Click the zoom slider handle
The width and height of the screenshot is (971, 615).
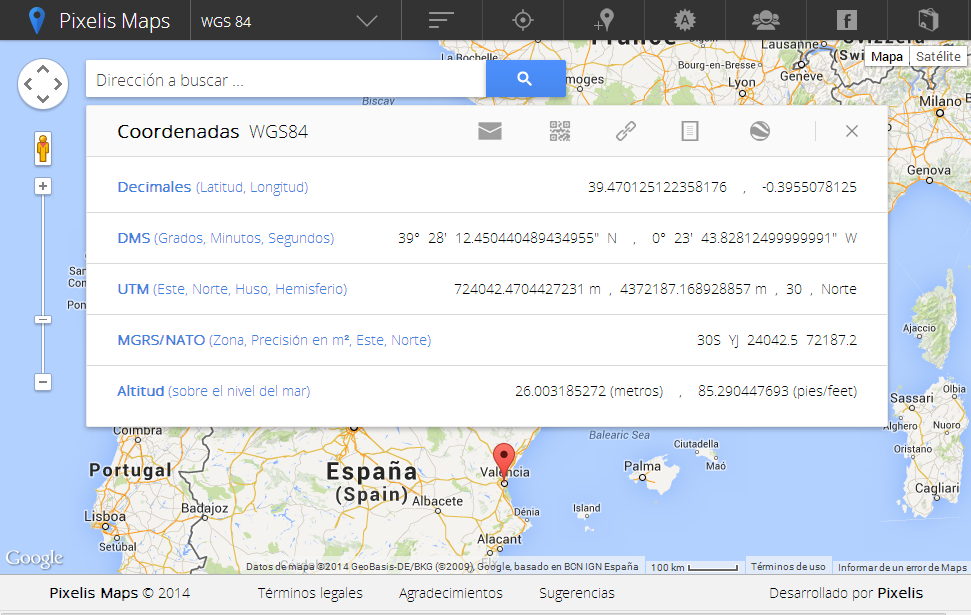(x=43, y=320)
